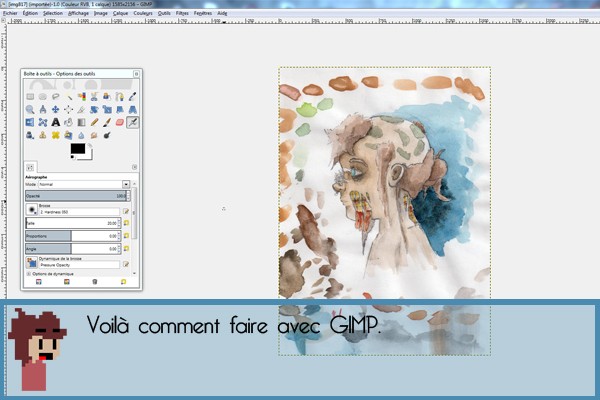Screen dimensions: 600x400
Task: Select the Cage Transform tool
Action: tap(43, 122)
